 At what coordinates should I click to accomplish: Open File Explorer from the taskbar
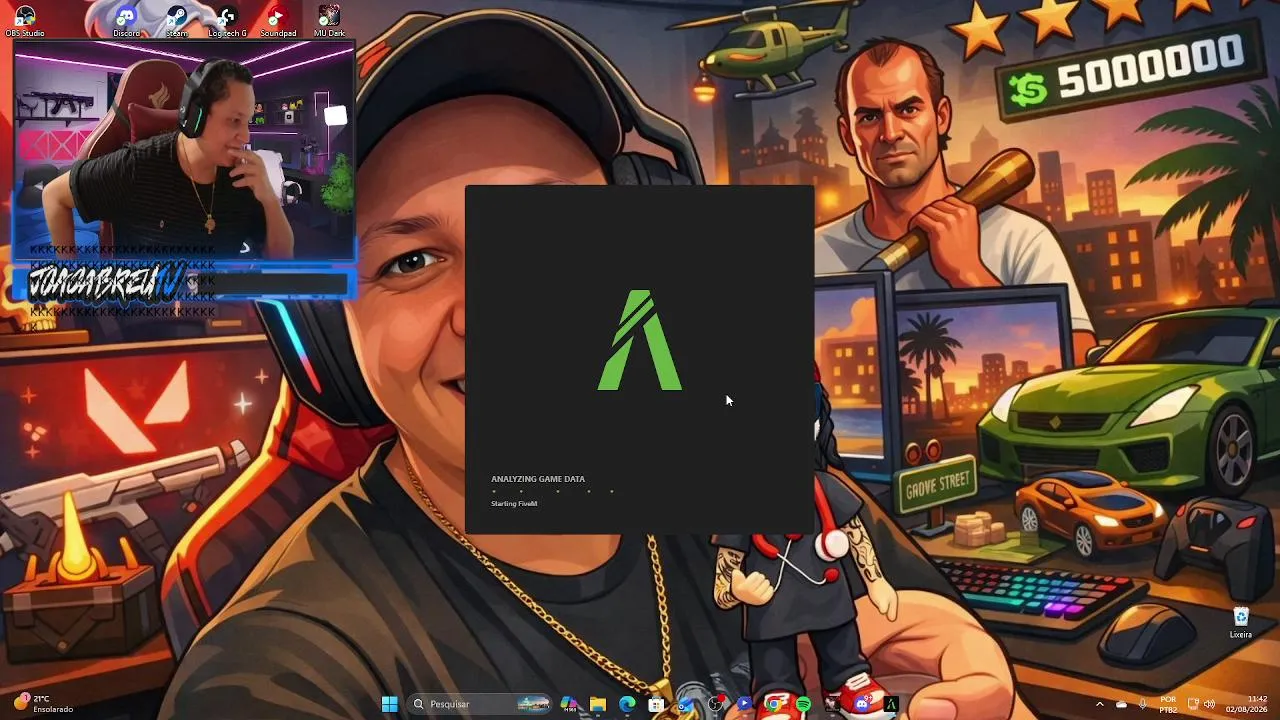point(598,704)
